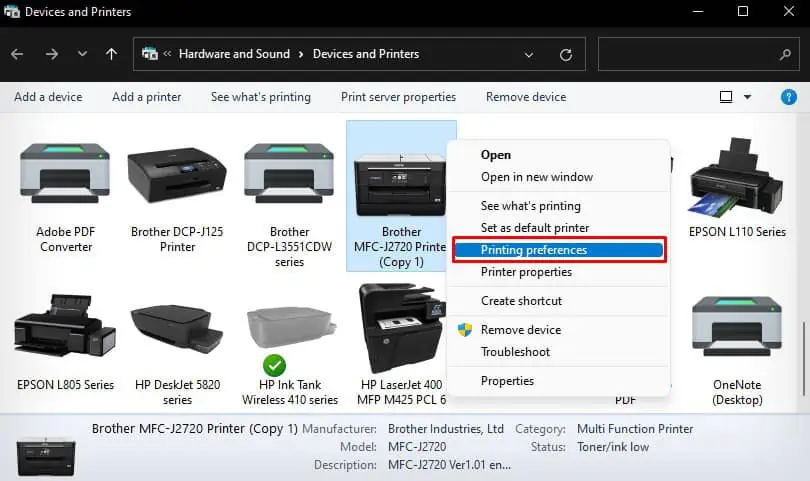
Task: Click the Brother MFC-J2720 thumbnail in details pane
Action: pyautogui.click(x=46, y=456)
